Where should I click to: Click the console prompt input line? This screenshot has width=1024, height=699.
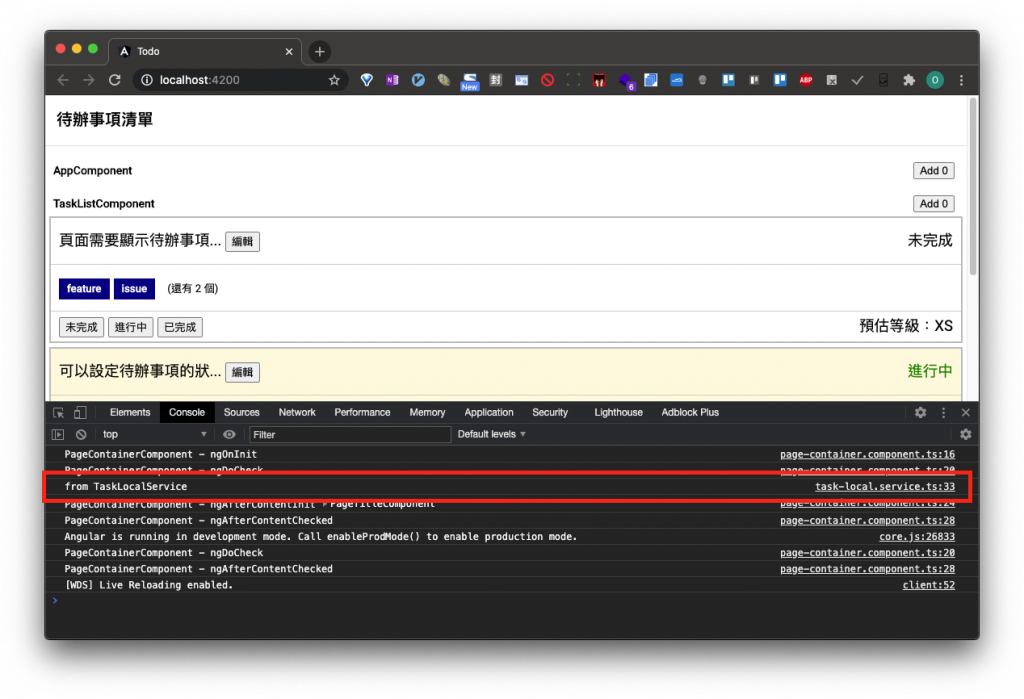[509, 601]
